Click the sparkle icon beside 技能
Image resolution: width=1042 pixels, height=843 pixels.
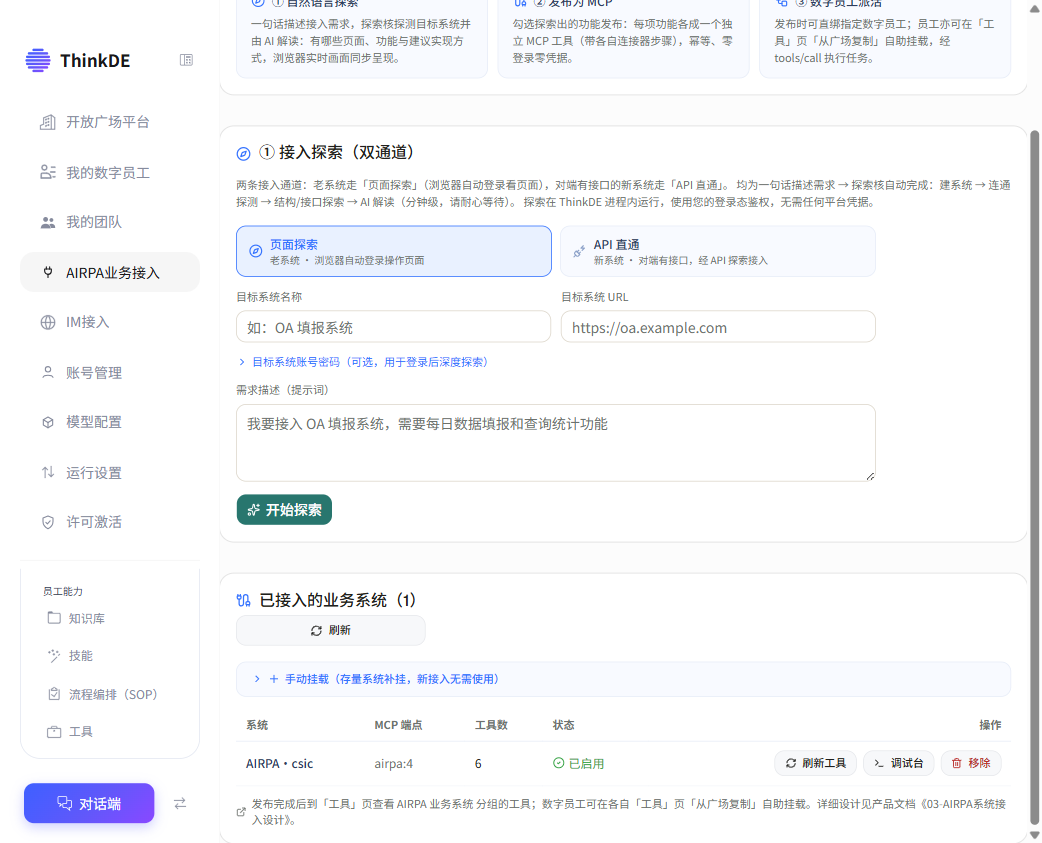pos(54,656)
